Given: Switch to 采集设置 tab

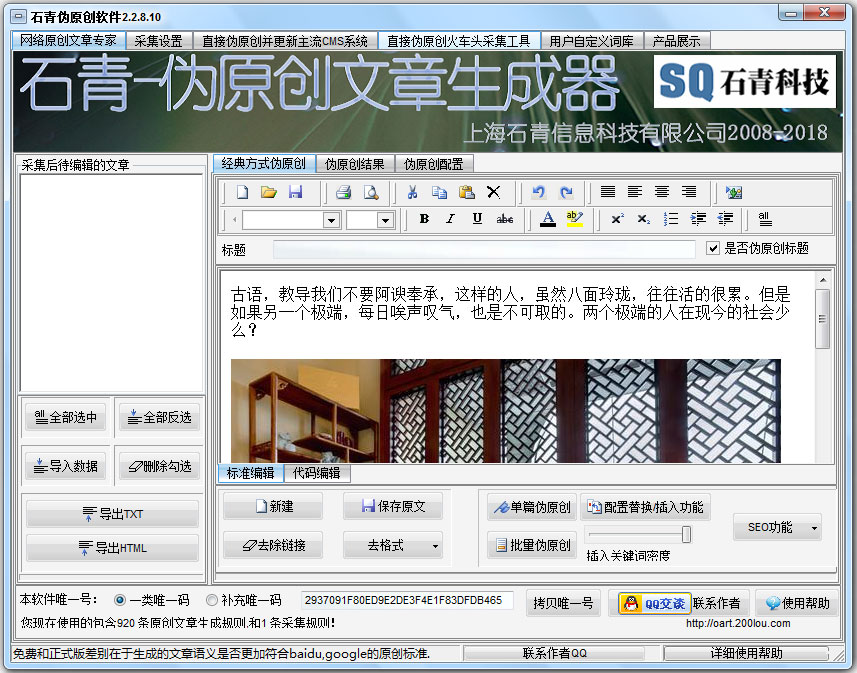Looking at the screenshot, I should [x=159, y=41].
